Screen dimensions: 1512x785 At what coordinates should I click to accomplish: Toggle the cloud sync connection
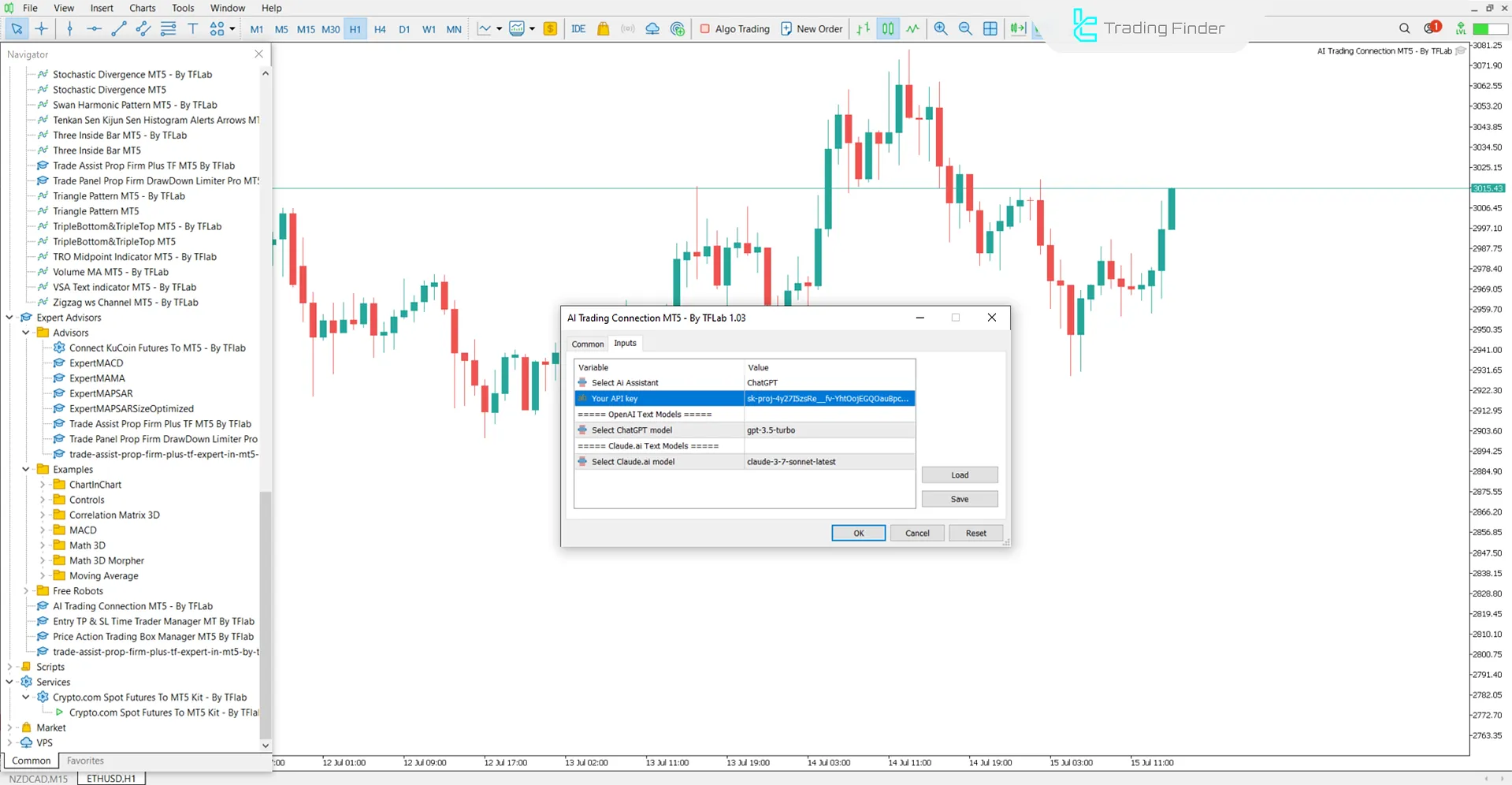[x=652, y=28]
